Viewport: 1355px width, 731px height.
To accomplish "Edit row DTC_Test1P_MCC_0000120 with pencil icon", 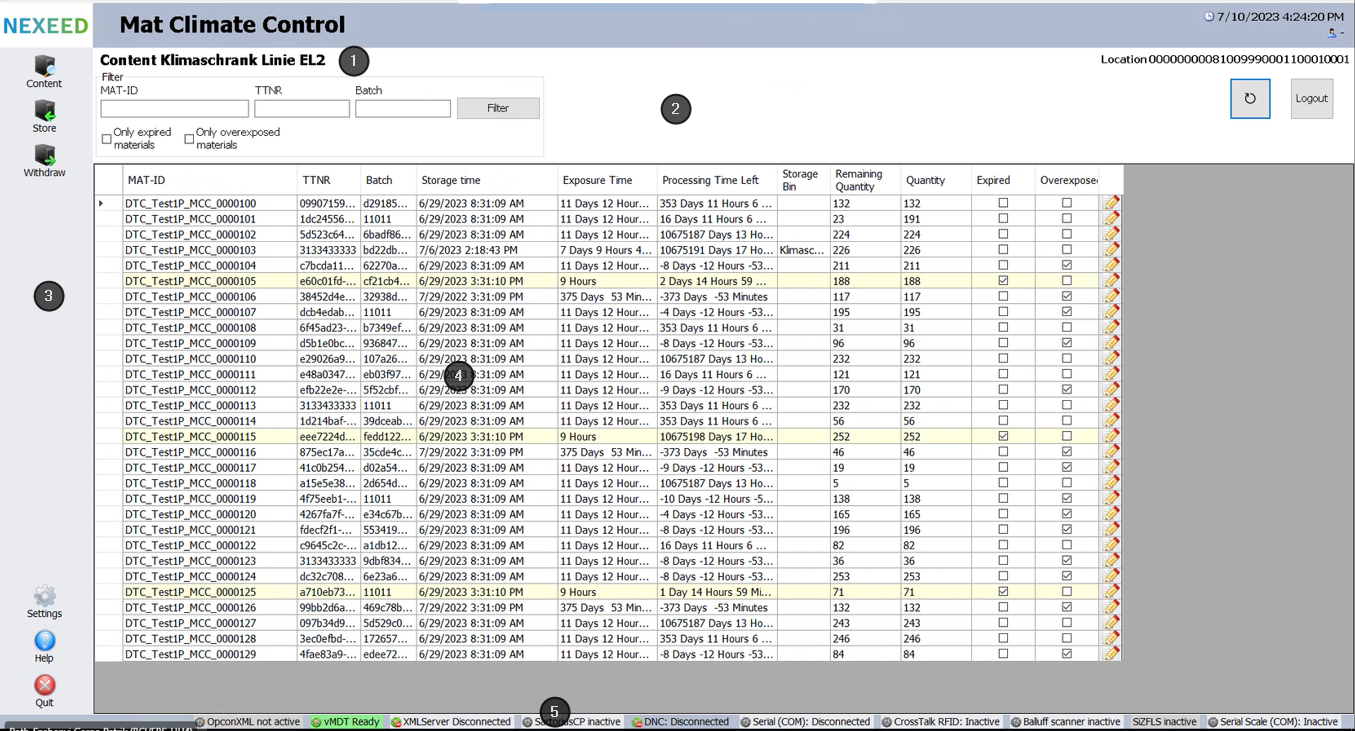I will 1111,514.
